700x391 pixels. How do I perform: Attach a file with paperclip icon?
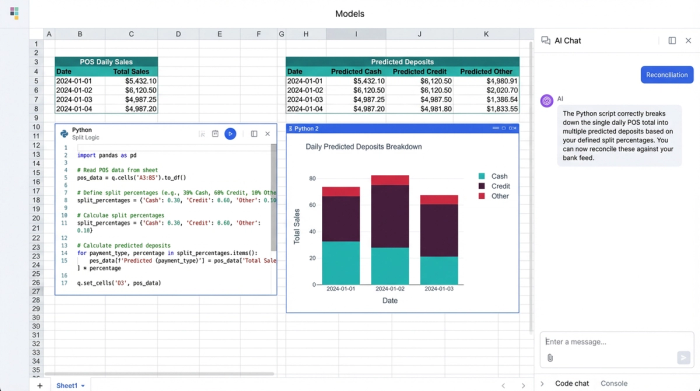click(550, 358)
